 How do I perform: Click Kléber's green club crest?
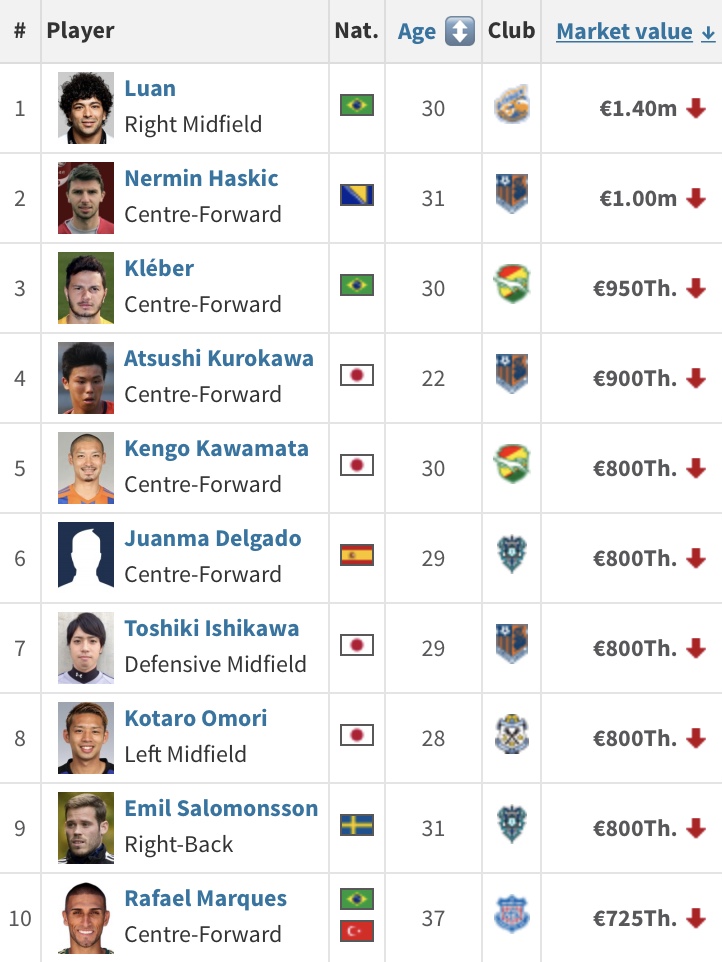pyautogui.click(x=512, y=286)
